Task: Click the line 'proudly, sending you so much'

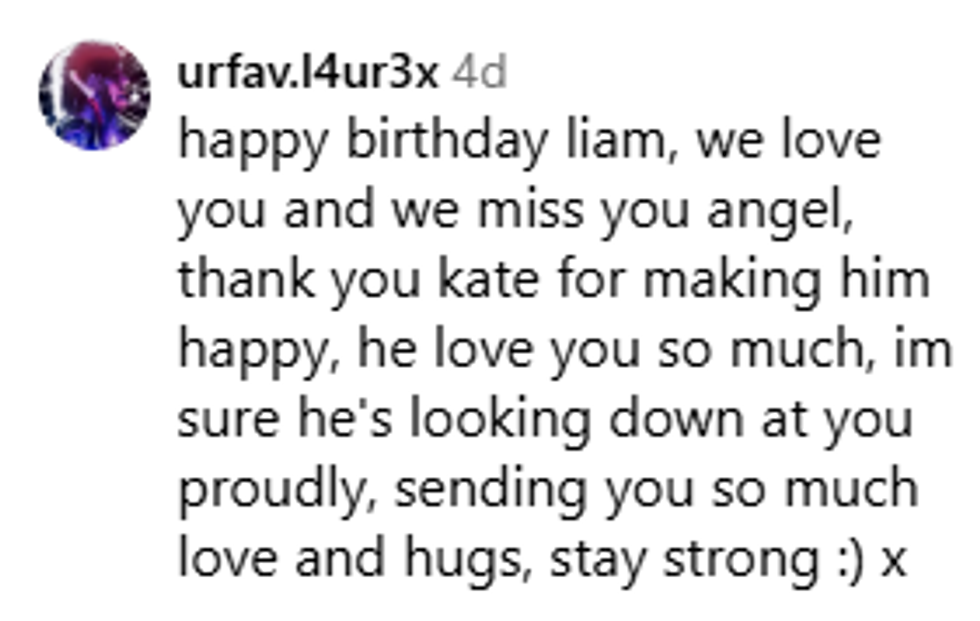Action: [548, 490]
